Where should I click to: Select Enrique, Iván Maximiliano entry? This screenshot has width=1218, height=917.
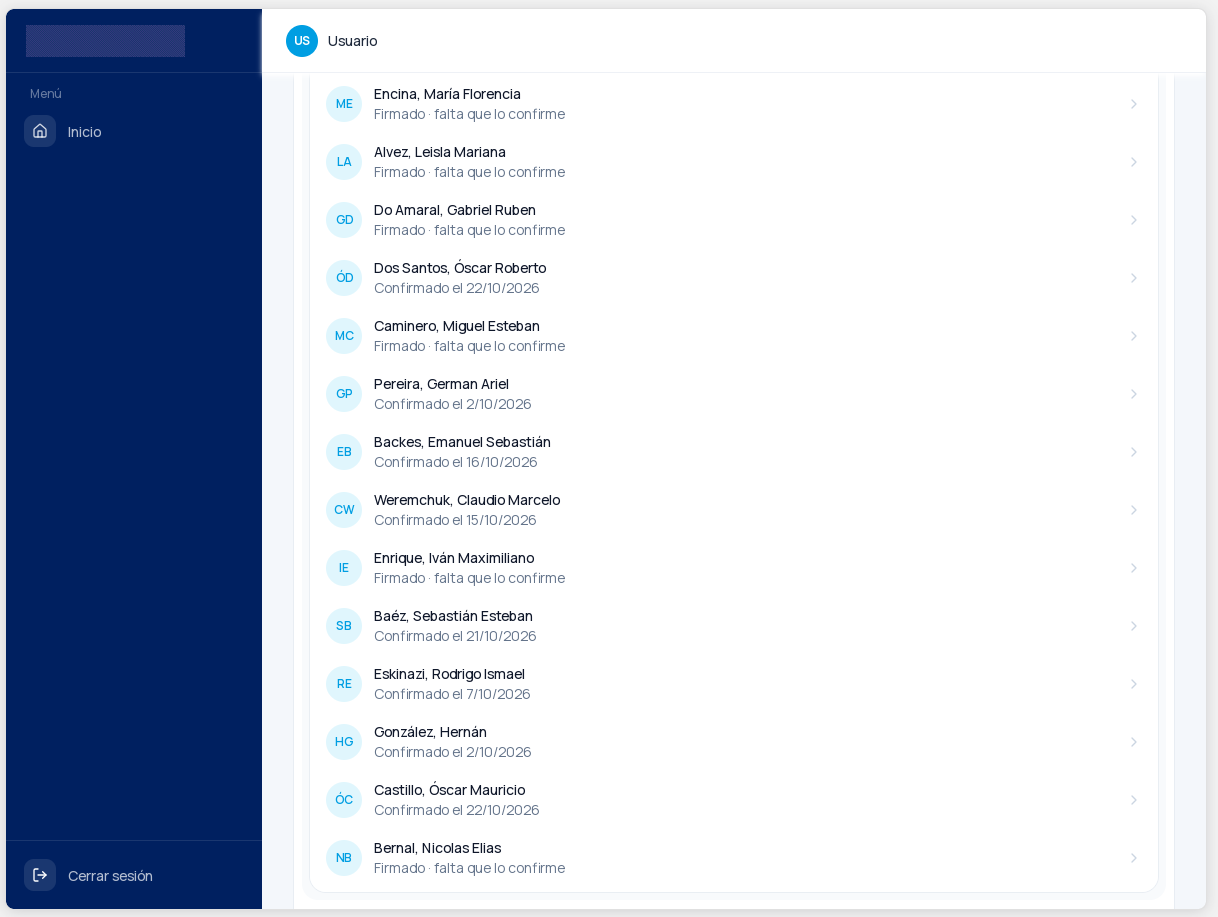[734, 568]
